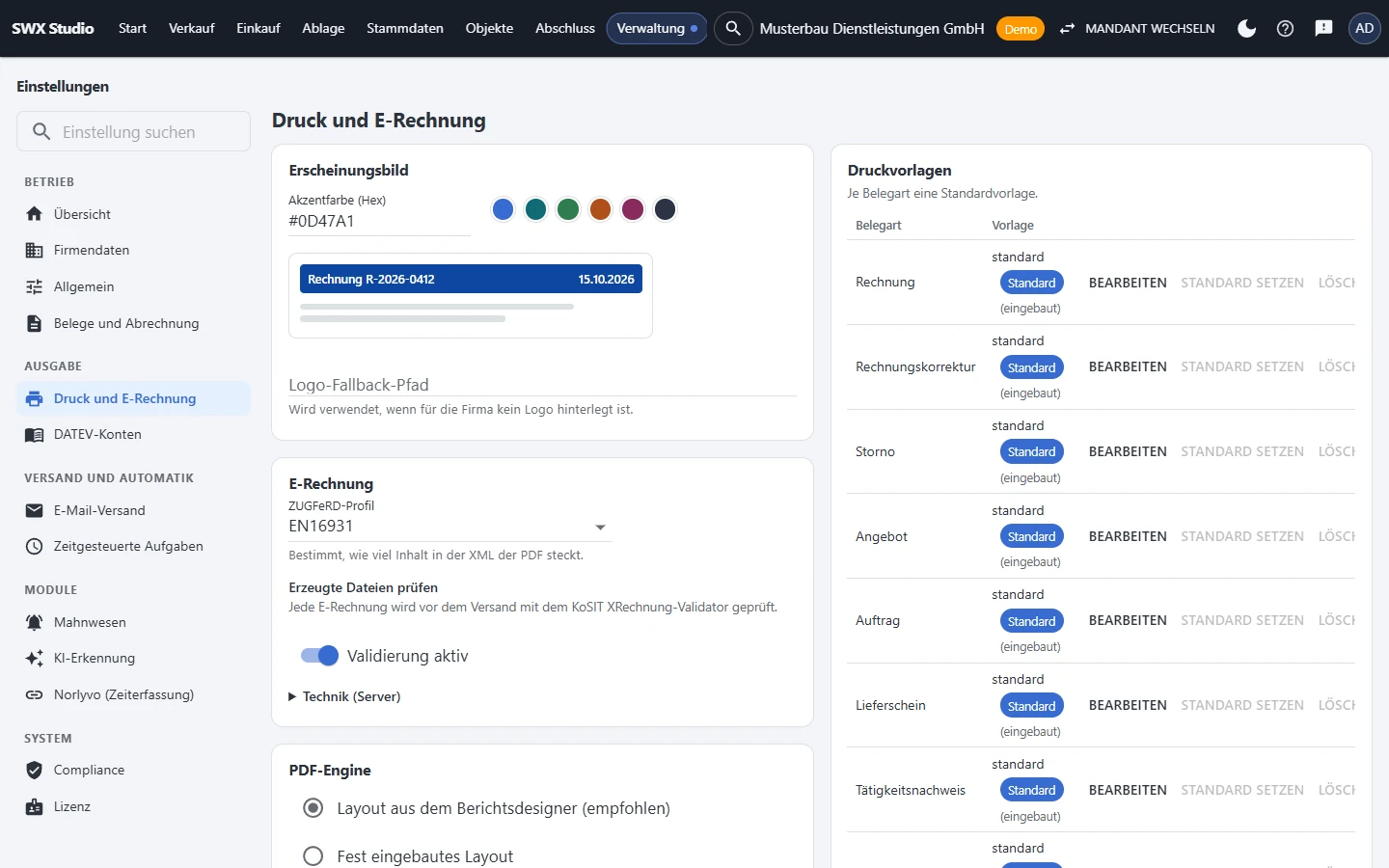Click the KI-Erkennung sparkle icon
Viewport: 1389px width, 868px height.
click(x=35, y=658)
